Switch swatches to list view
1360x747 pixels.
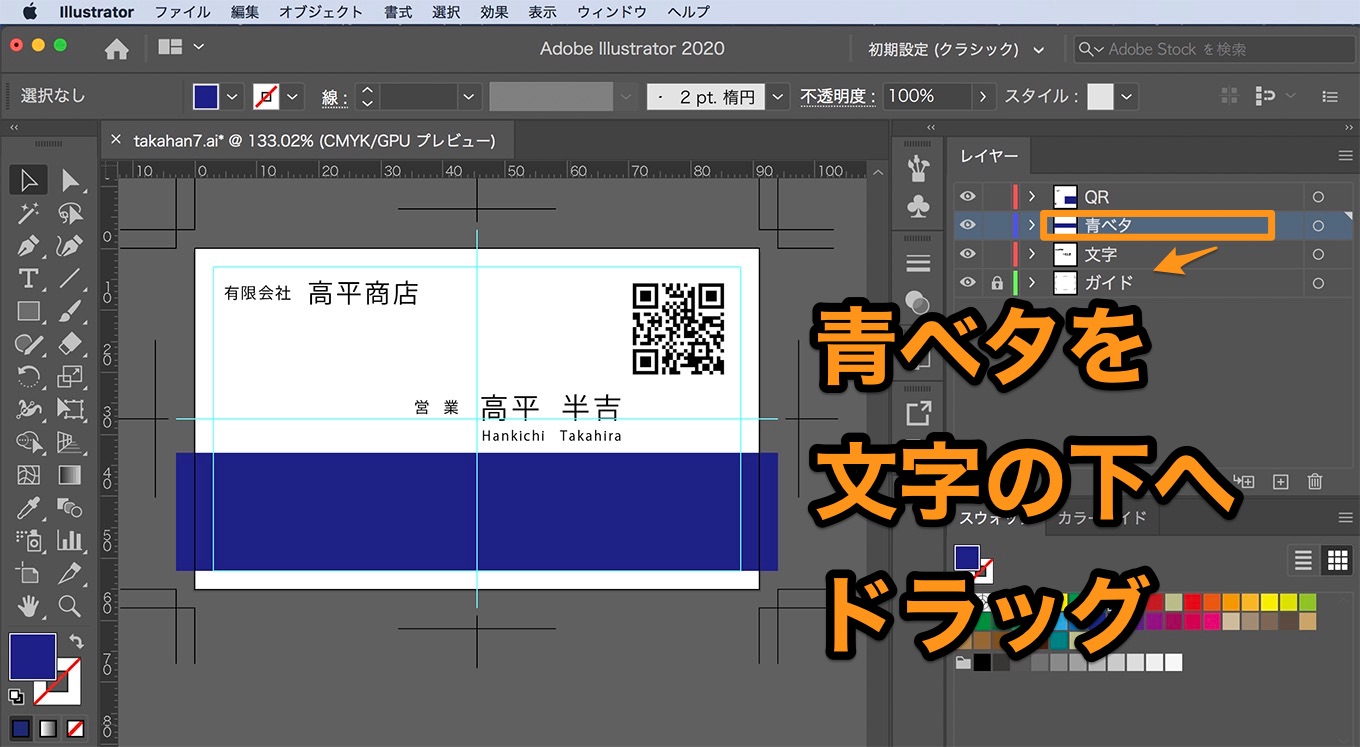pos(1303,560)
